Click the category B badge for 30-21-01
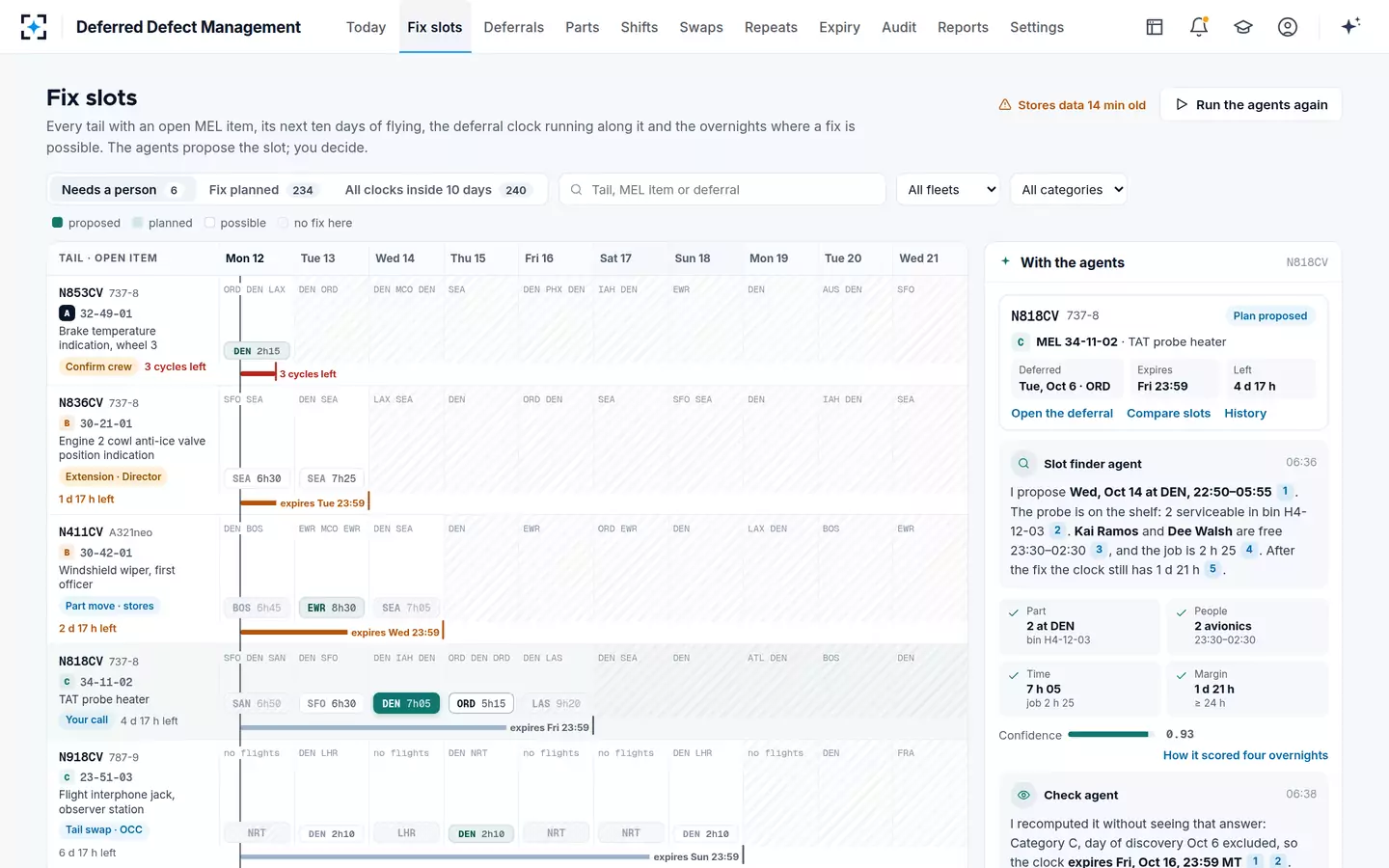Viewport: 1389px width, 868px height. coord(67,423)
